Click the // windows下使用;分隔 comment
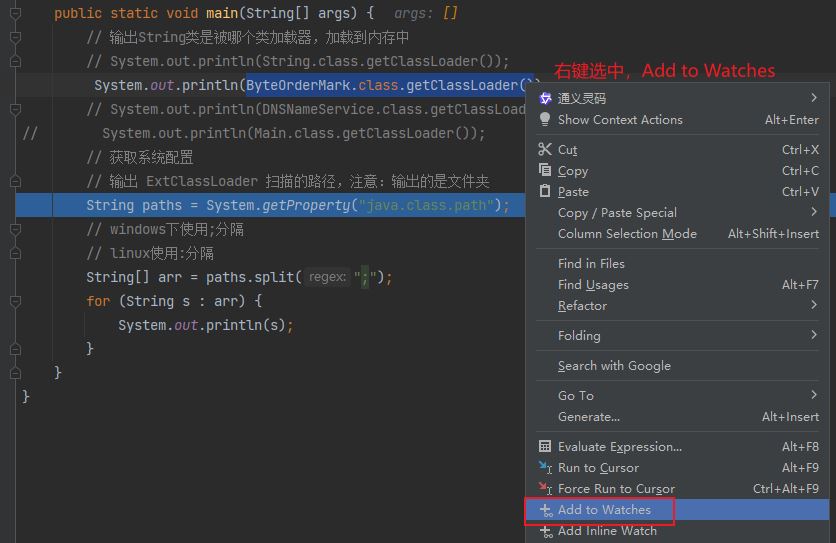The image size is (836, 543). click(x=165, y=229)
